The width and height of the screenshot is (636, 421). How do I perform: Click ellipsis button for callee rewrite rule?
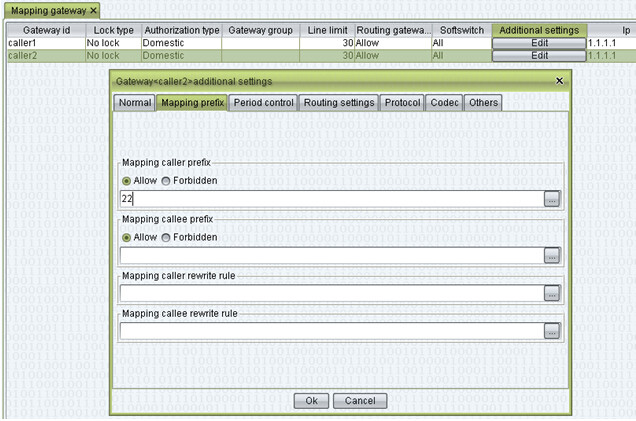tap(551, 331)
